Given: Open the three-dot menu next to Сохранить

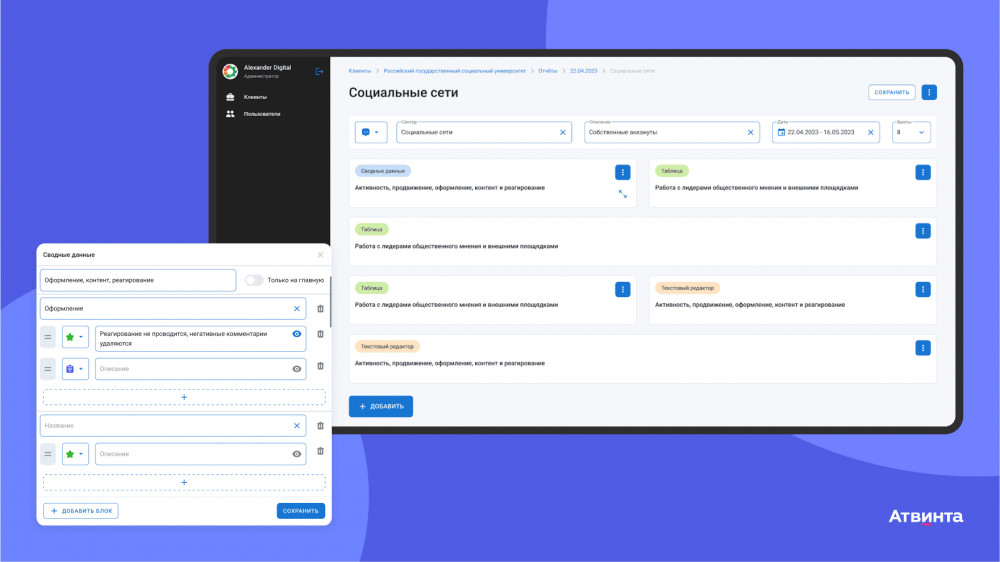Looking at the screenshot, I should point(929,92).
